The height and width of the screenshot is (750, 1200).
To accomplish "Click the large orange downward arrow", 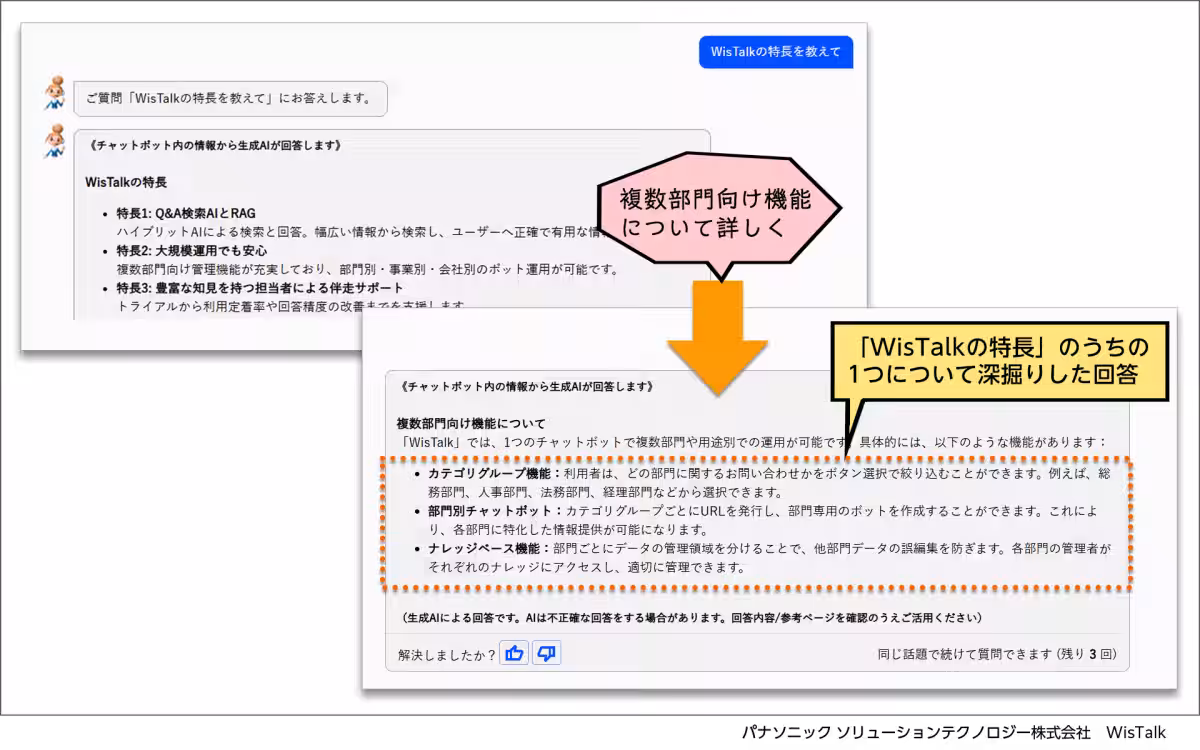I will coord(717,337).
